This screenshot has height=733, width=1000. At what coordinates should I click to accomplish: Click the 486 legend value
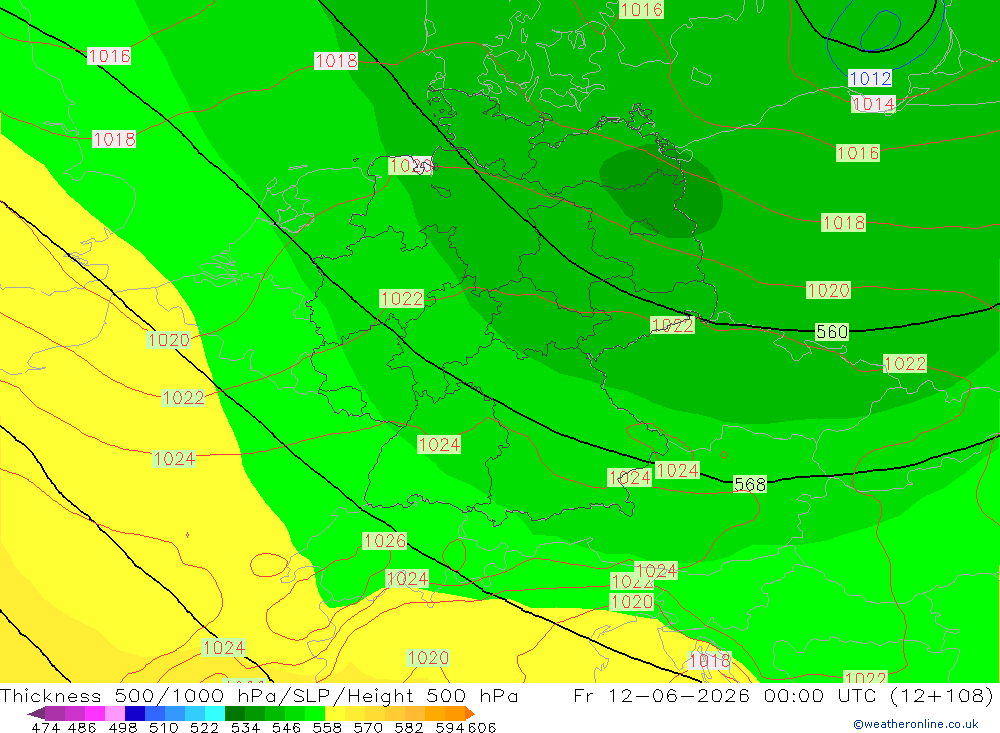pyautogui.click(x=82, y=728)
